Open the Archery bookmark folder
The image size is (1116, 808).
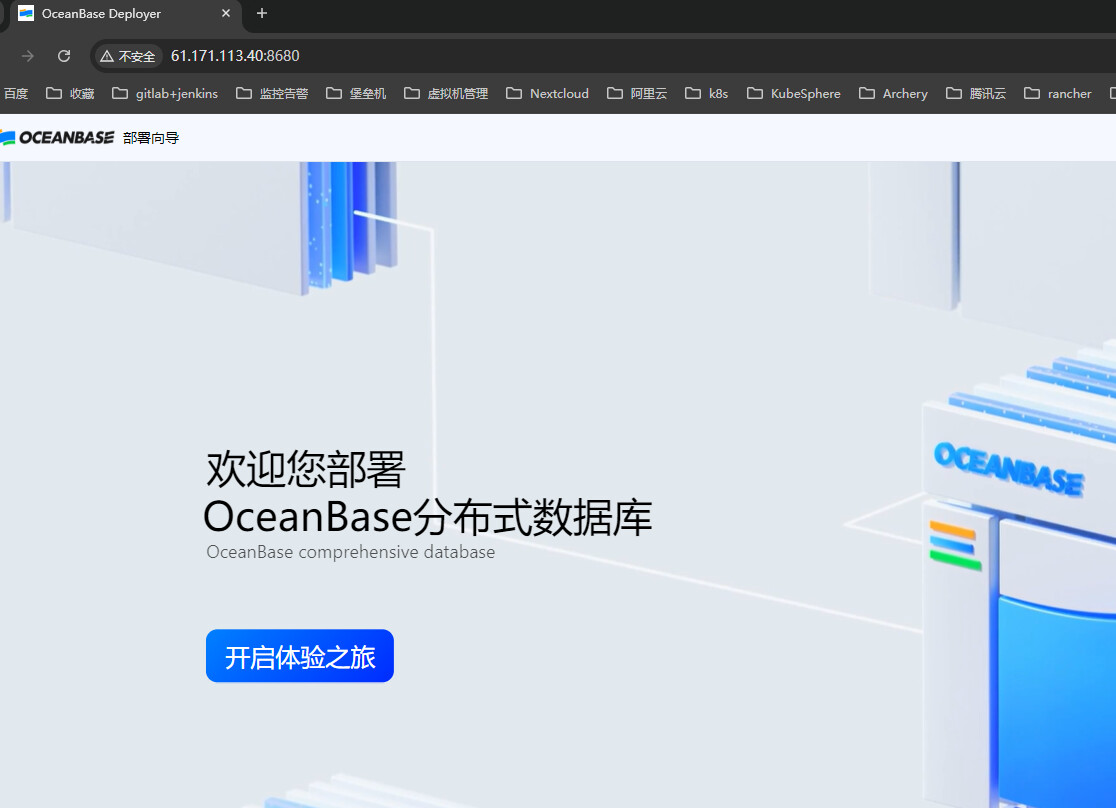(893, 93)
